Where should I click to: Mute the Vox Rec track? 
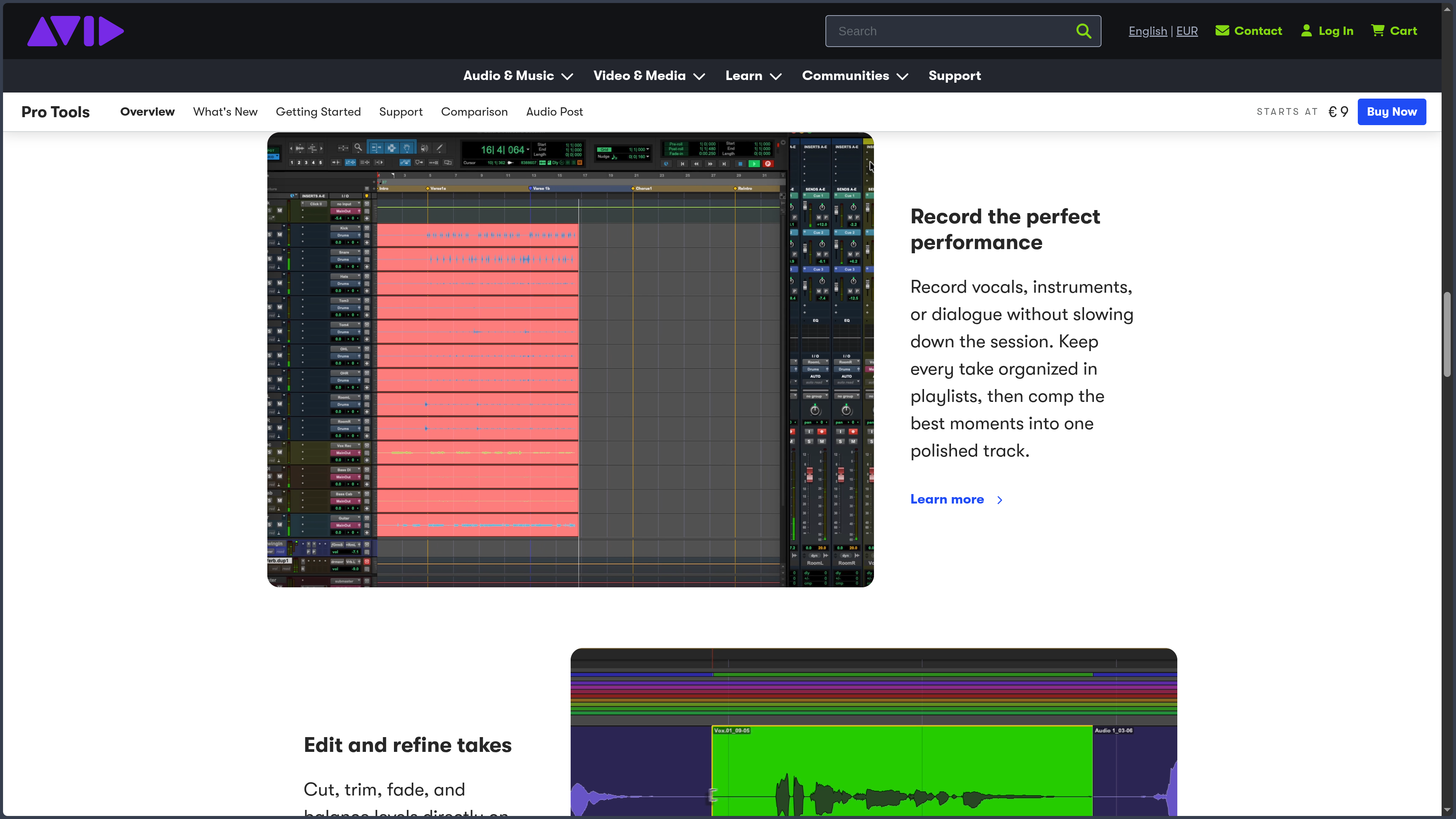pos(279,452)
